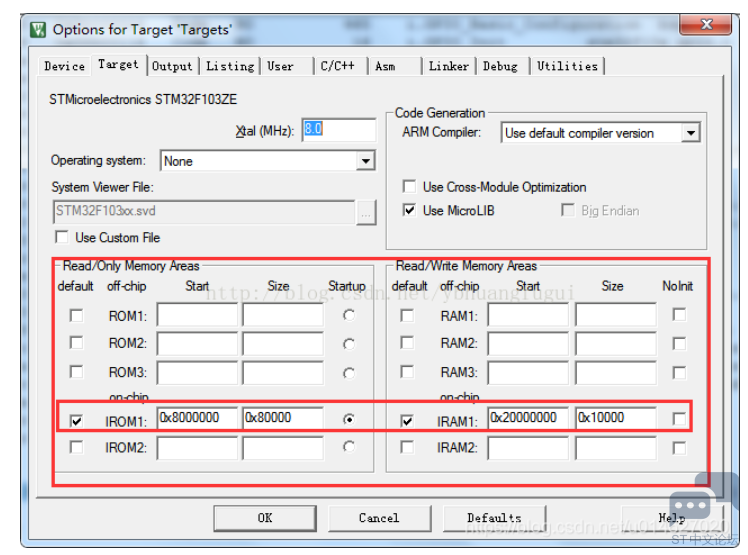Check the ROM2 default checkbox

pyautogui.click(x=76, y=343)
